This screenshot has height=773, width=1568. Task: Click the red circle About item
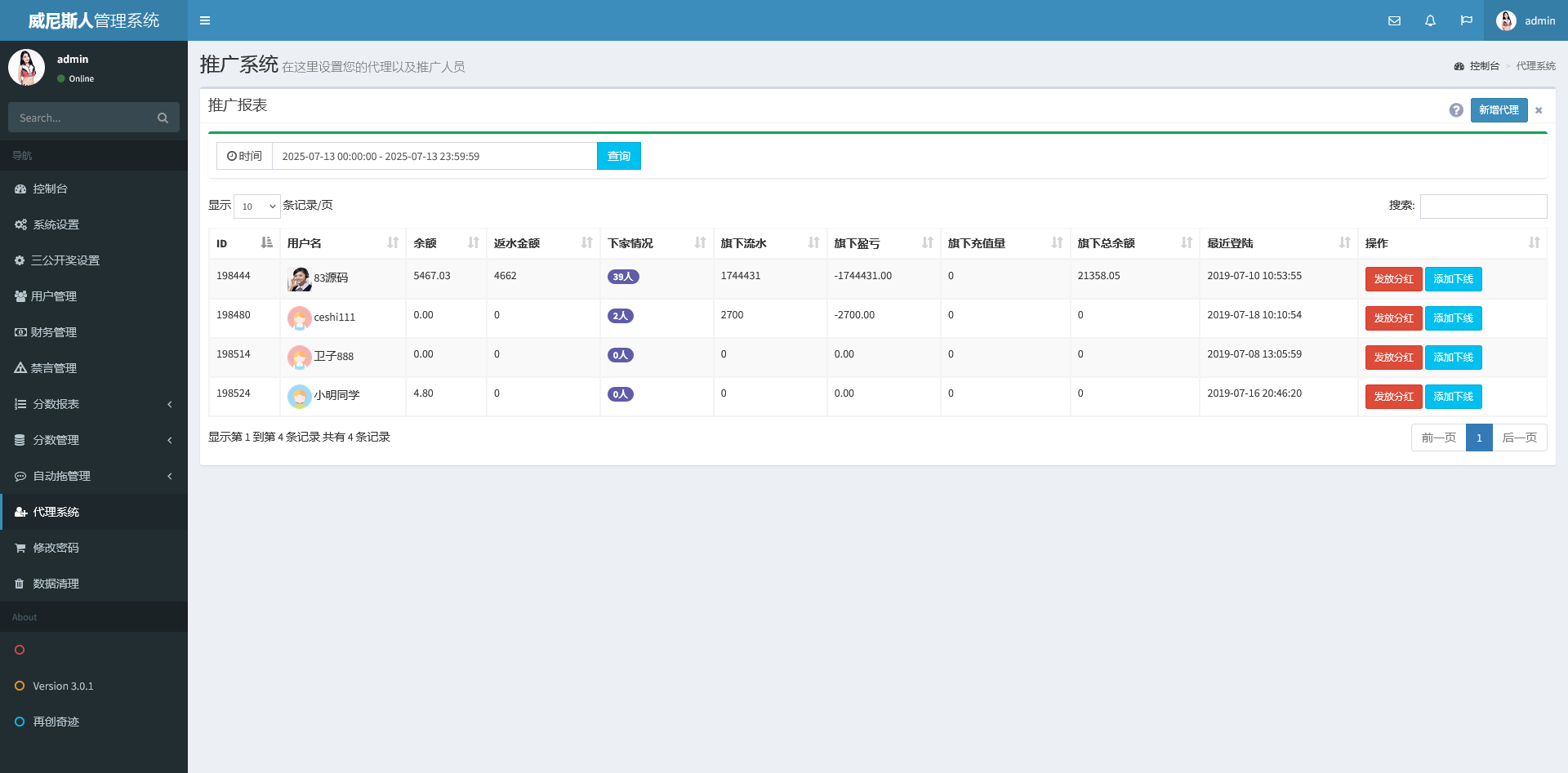(x=20, y=650)
